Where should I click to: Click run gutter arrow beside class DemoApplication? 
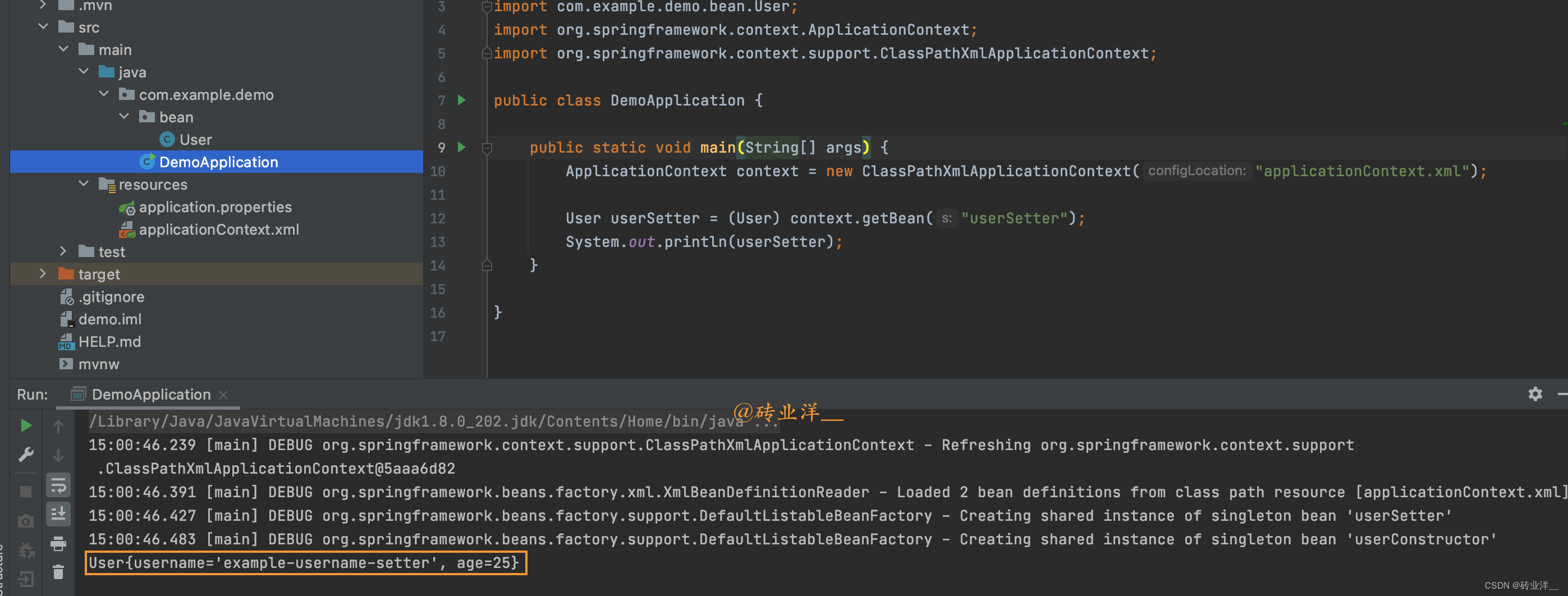point(461,100)
